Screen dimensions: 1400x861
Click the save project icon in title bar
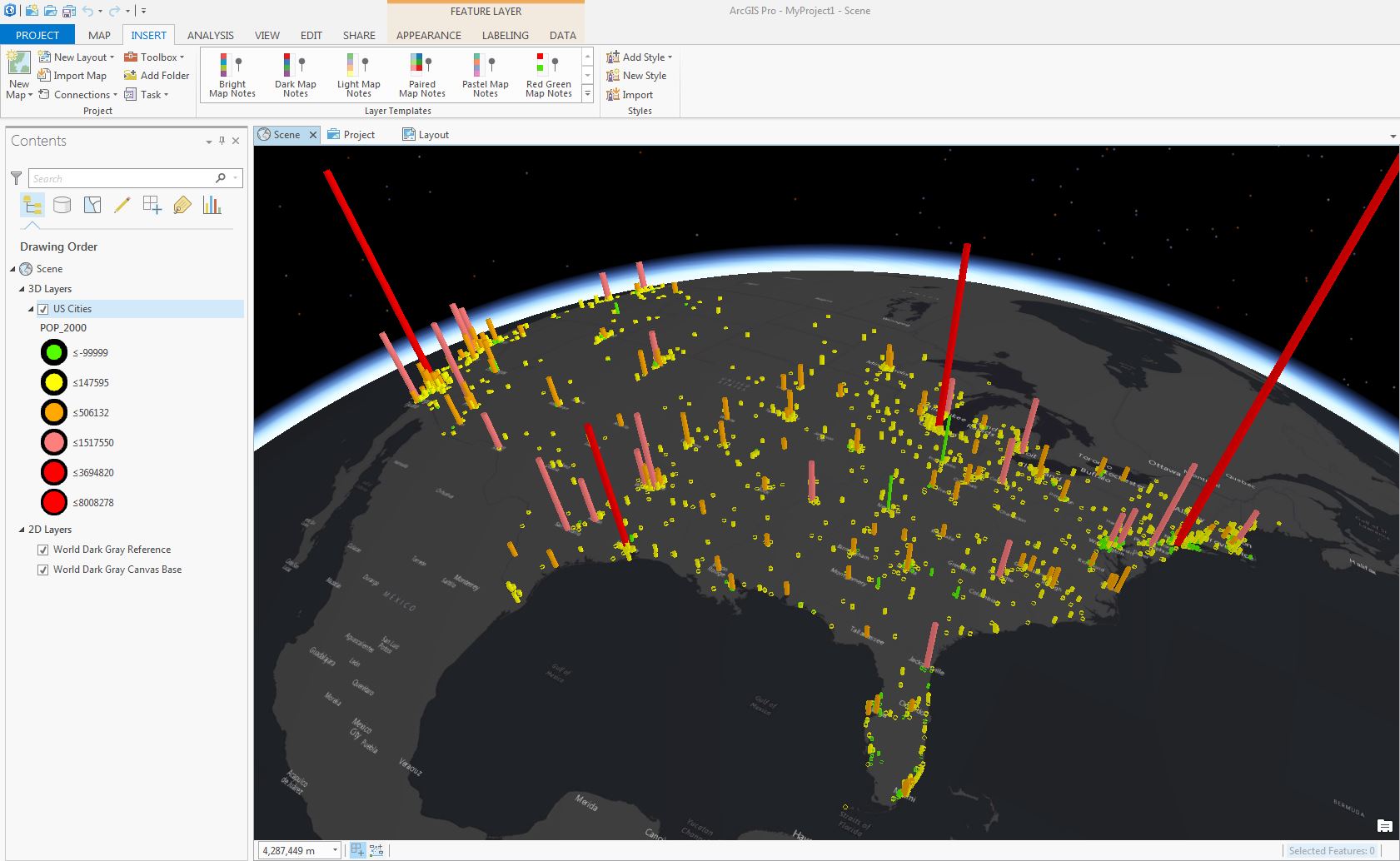(x=69, y=11)
